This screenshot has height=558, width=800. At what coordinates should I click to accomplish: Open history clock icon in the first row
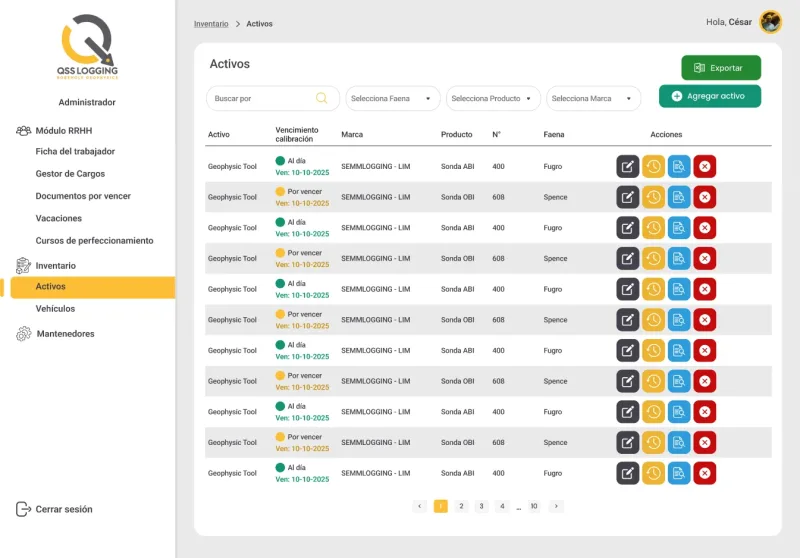pyautogui.click(x=653, y=166)
